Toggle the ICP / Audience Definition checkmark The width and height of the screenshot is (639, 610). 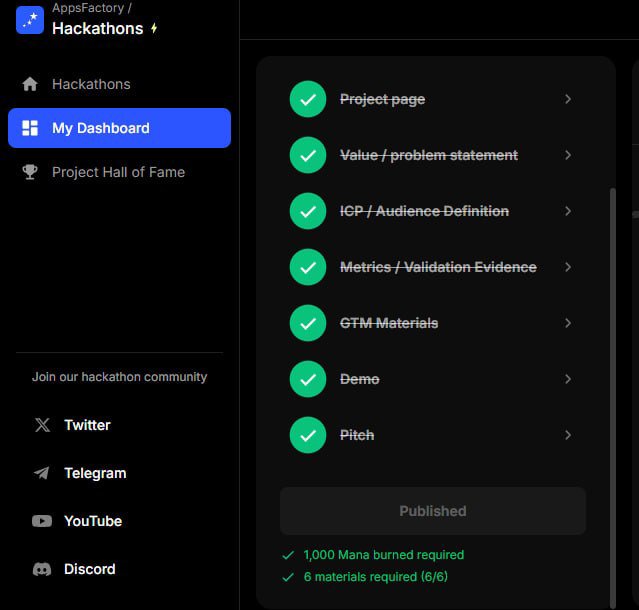308,211
